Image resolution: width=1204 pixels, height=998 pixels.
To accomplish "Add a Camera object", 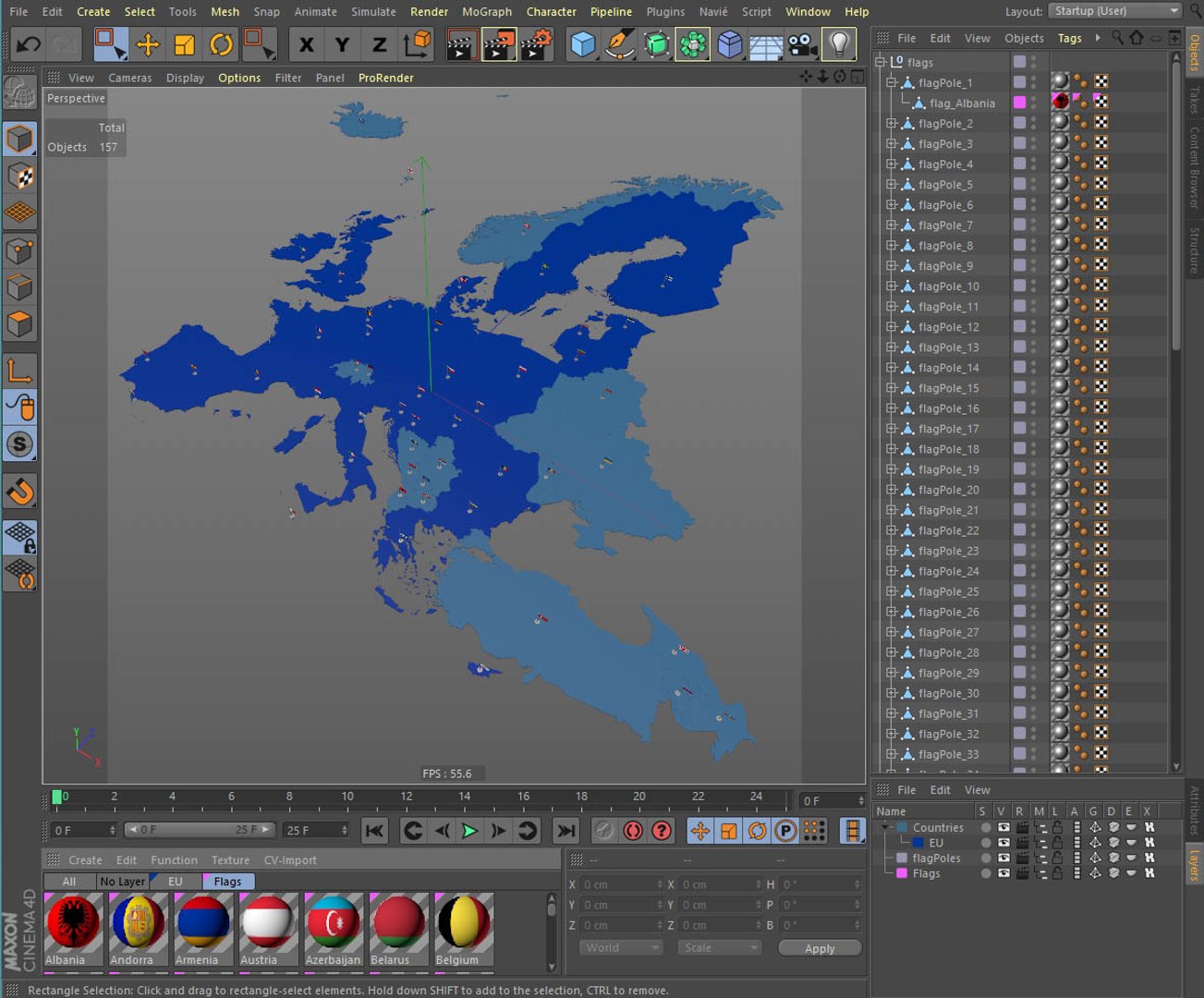I will coord(802,43).
